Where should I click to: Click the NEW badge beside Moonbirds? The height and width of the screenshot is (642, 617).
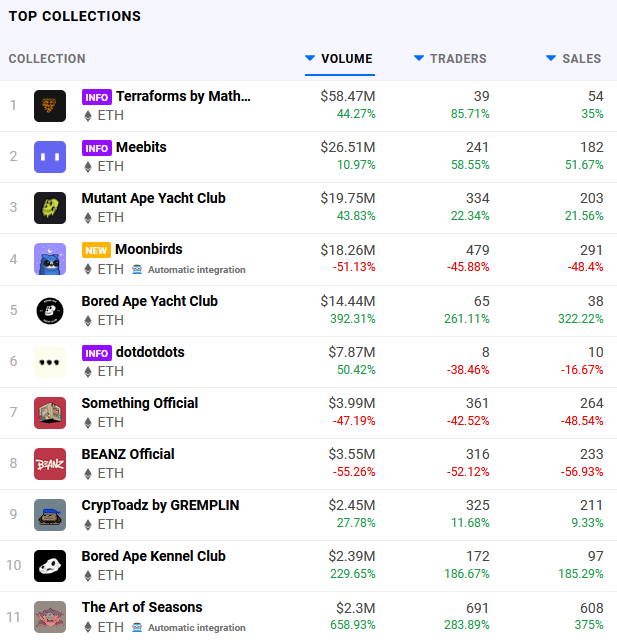click(96, 250)
